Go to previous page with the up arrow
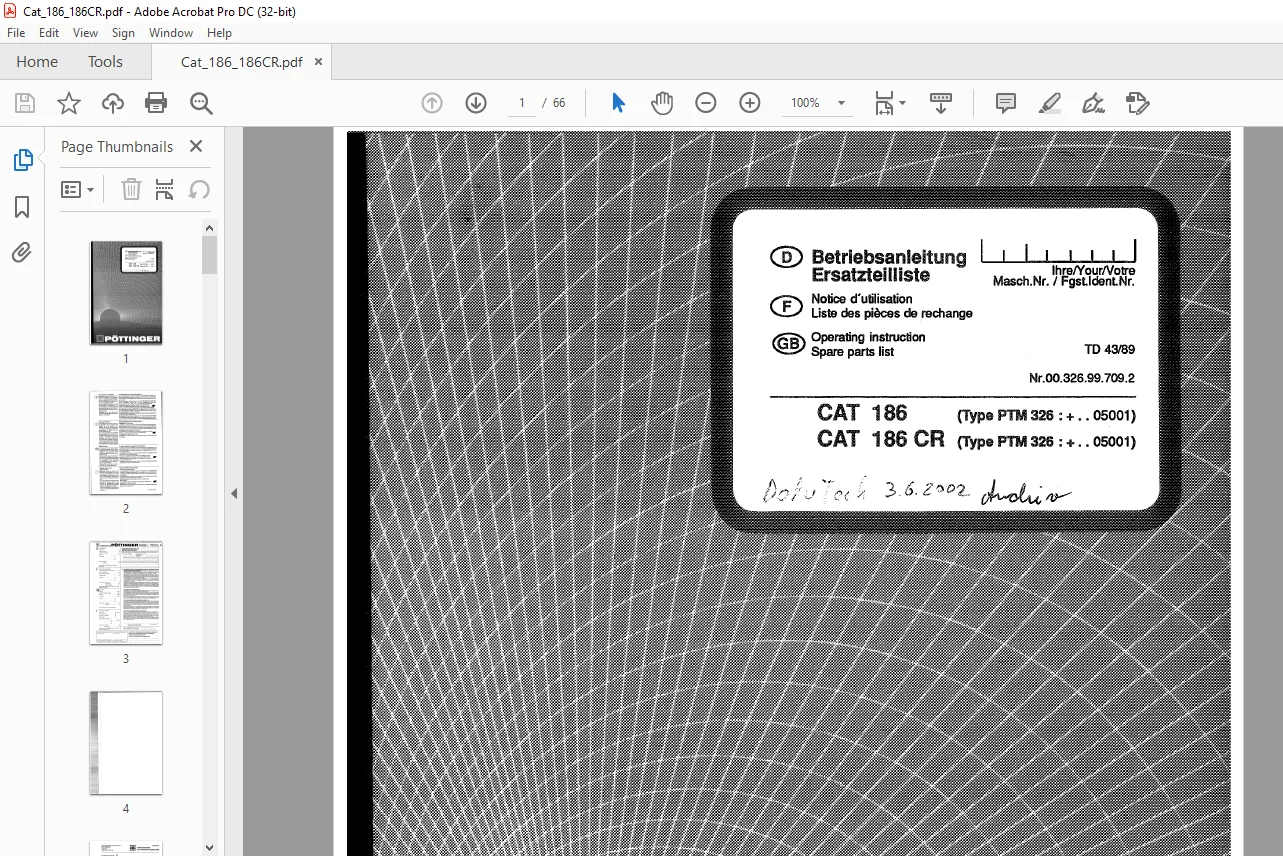The width and height of the screenshot is (1283, 856). tap(432, 103)
